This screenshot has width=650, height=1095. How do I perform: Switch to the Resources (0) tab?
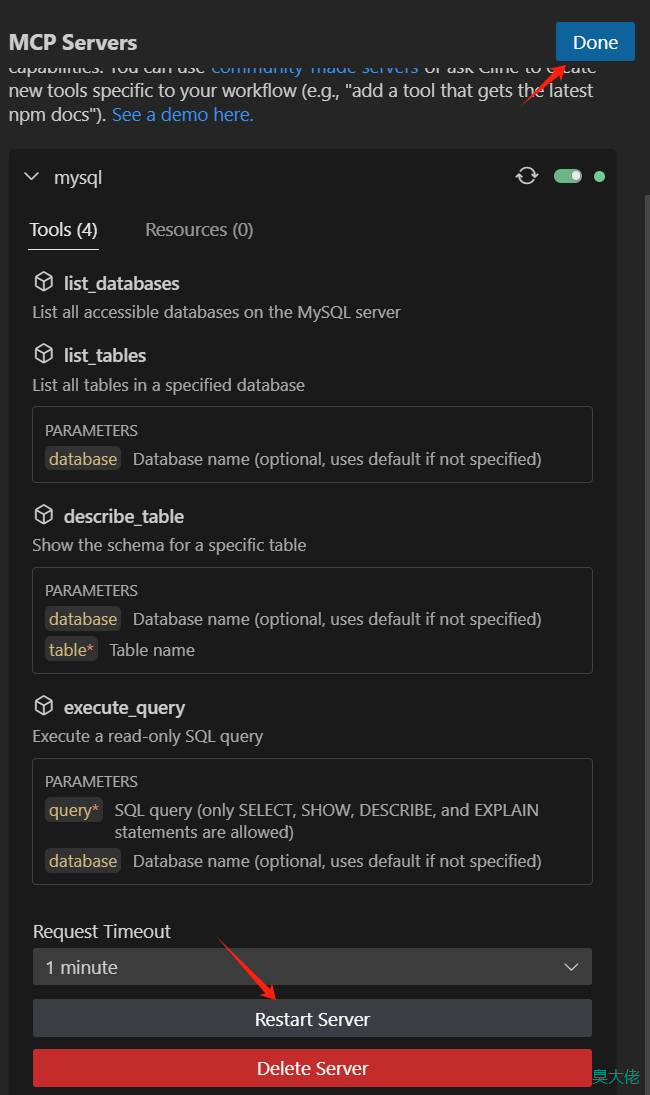(199, 230)
